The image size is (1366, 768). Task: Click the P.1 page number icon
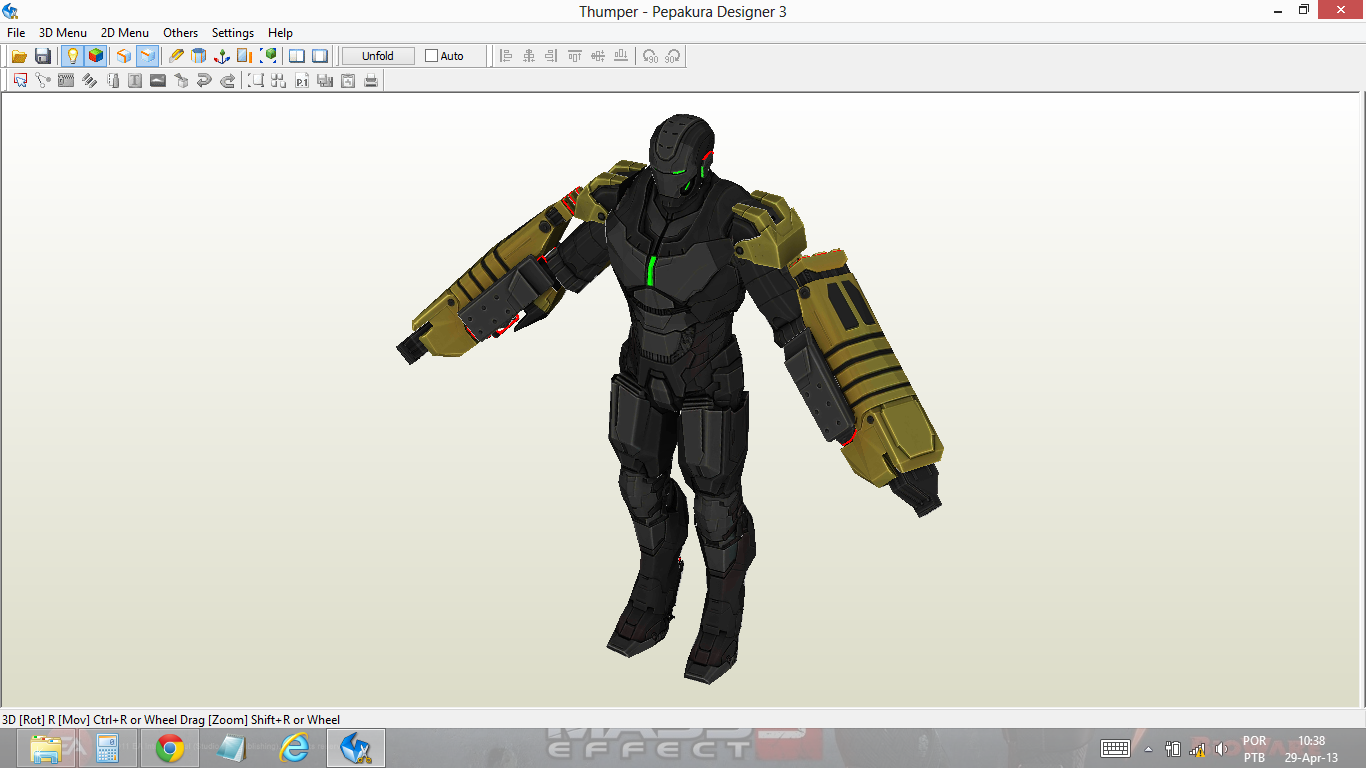coord(302,80)
